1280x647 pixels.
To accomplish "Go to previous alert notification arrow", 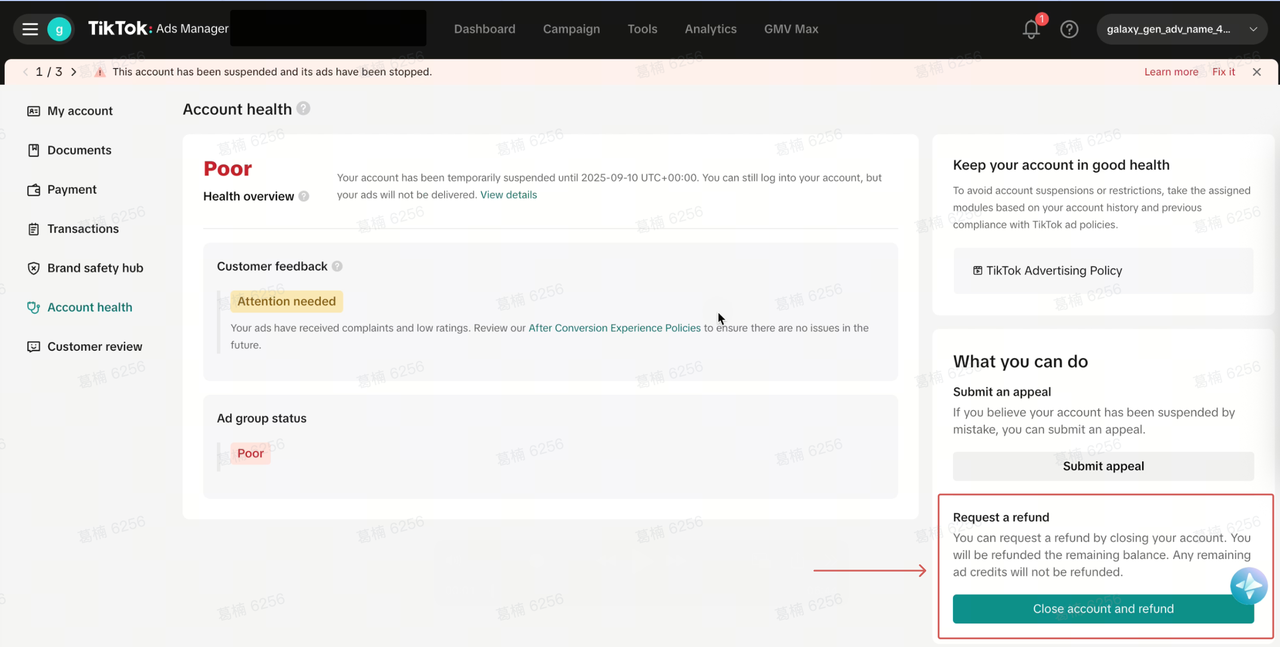I will click(25, 72).
